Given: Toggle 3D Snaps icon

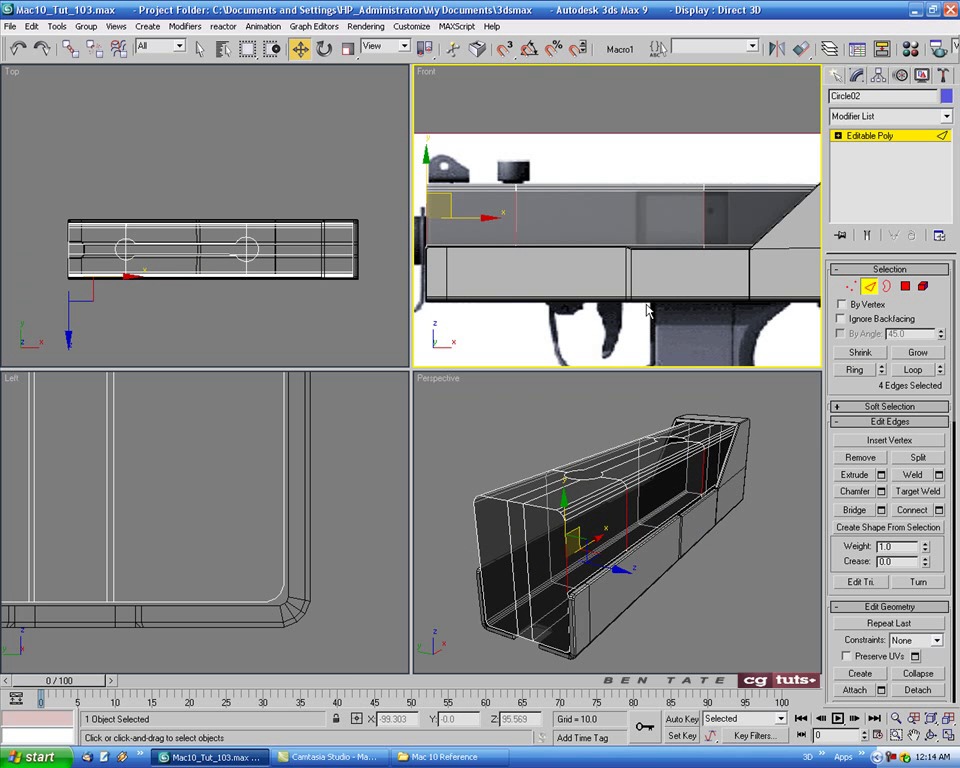Looking at the screenshot, I should (504, 49).
